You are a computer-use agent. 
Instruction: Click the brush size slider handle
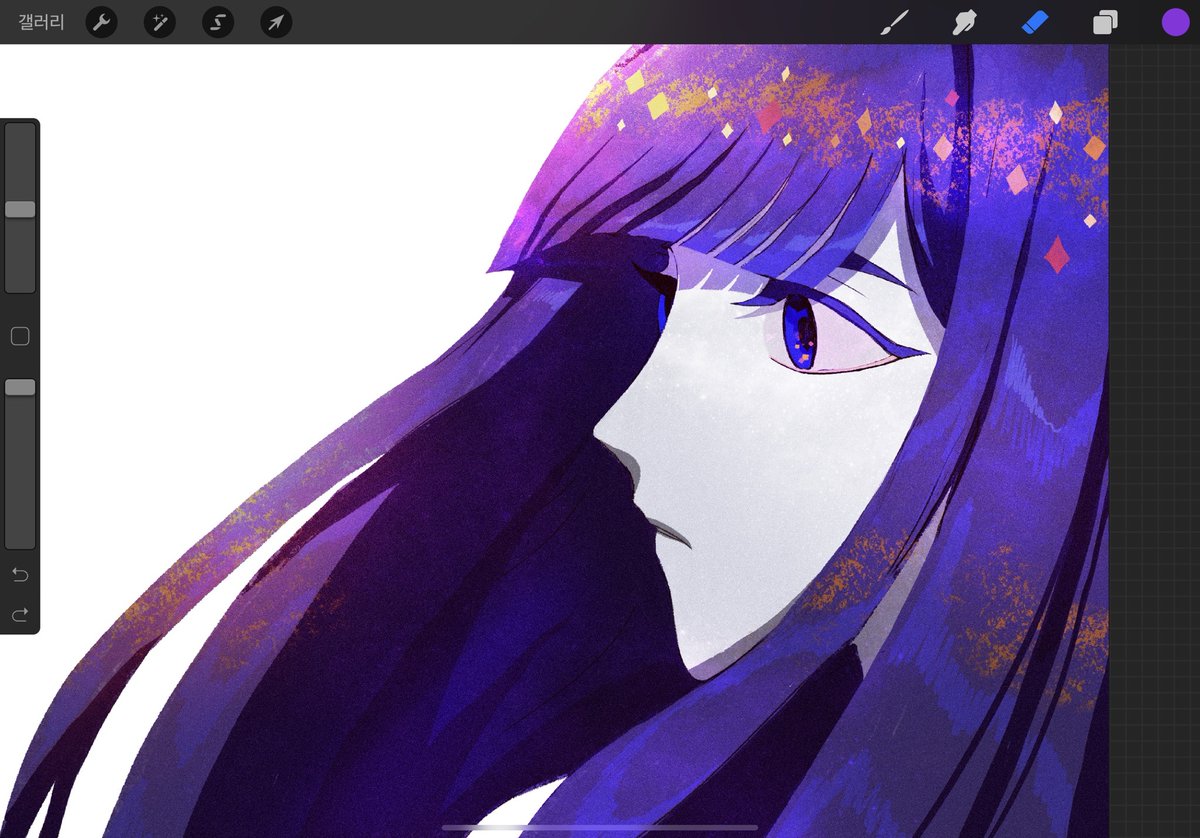20,209
